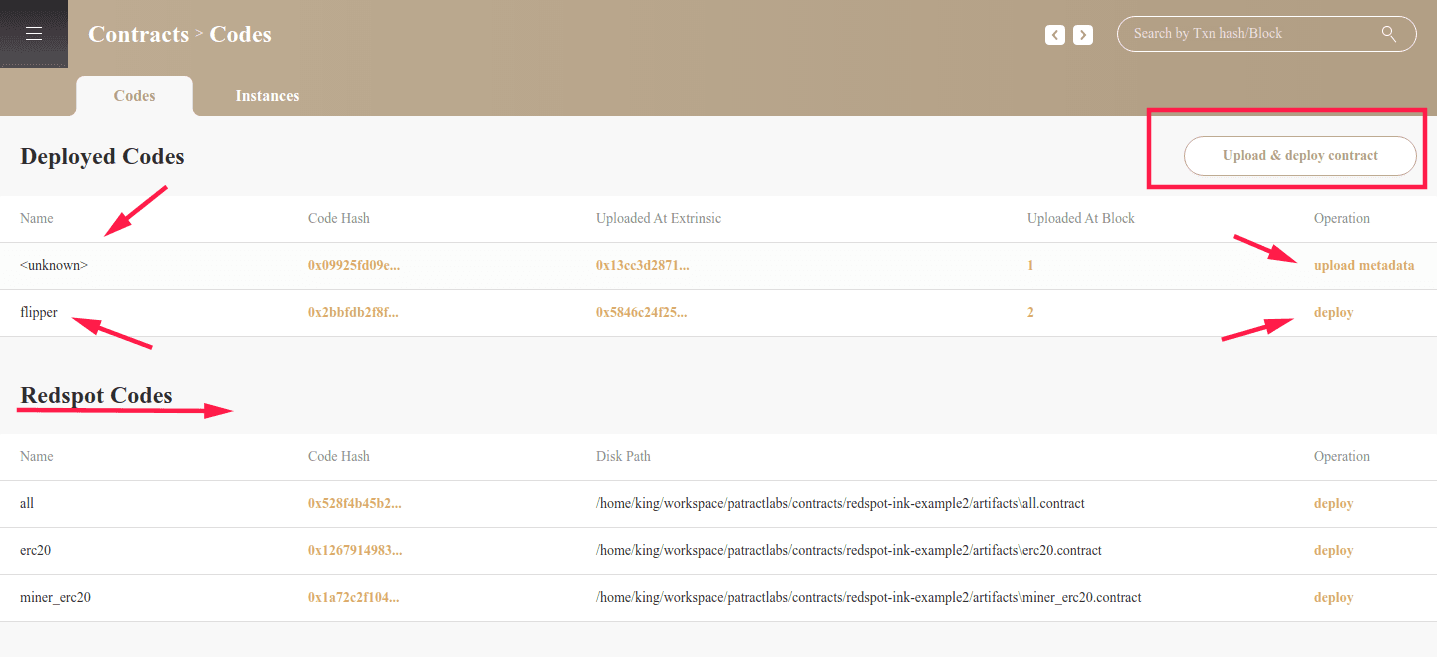The image size is (1437, 657).
Task: Select the Codes tab
Action: coord(134,96)
